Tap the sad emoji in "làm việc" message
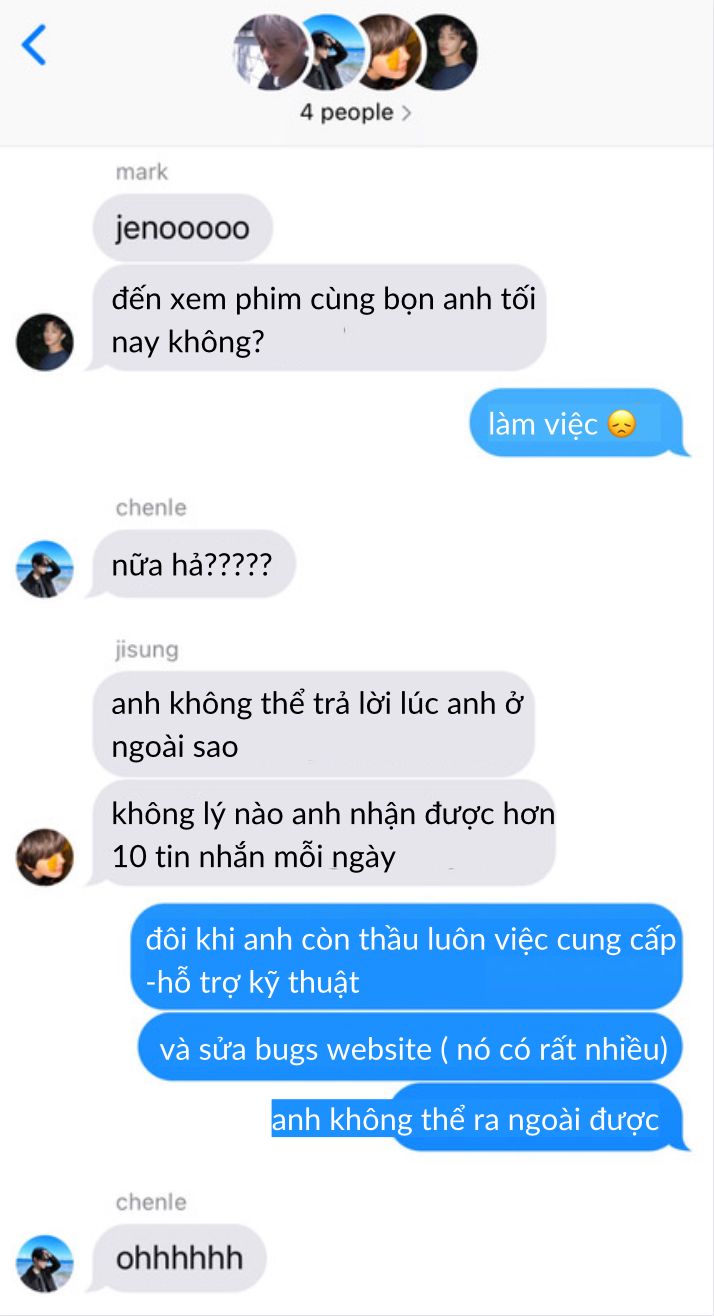 pos(621,425)
